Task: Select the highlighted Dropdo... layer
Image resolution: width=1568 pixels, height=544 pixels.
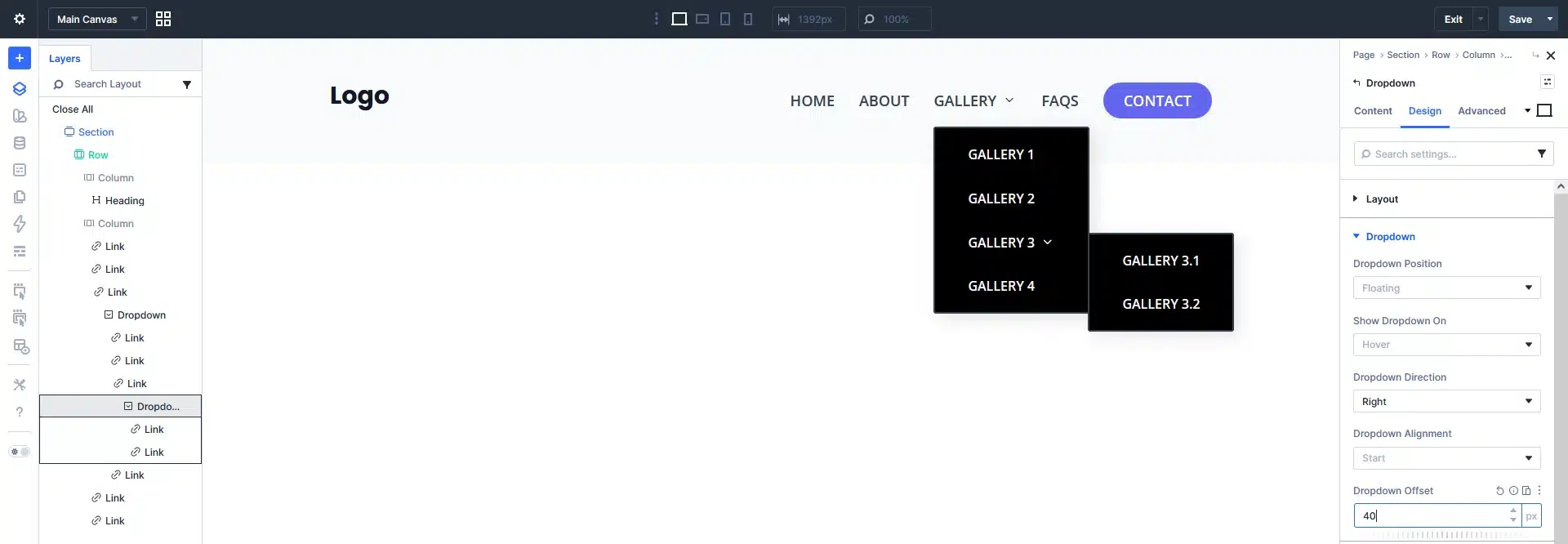Action: 121,406
